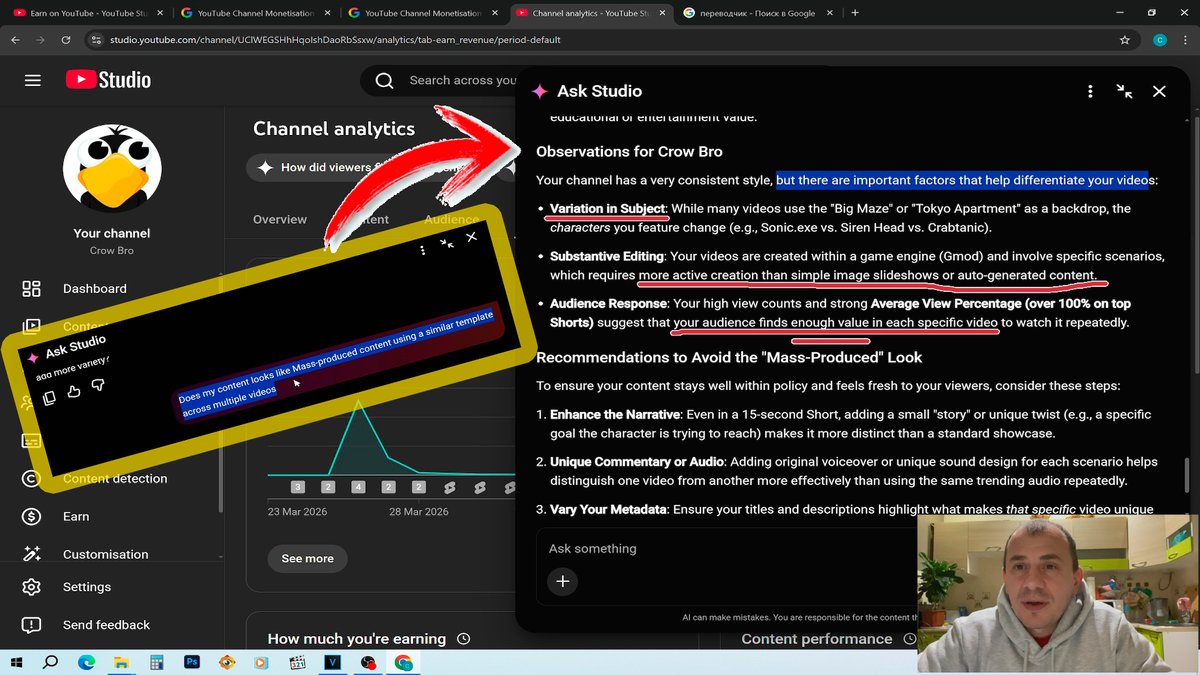Open Content detection in sidebar
The image size is (1200, 675).
pos(115,478)
